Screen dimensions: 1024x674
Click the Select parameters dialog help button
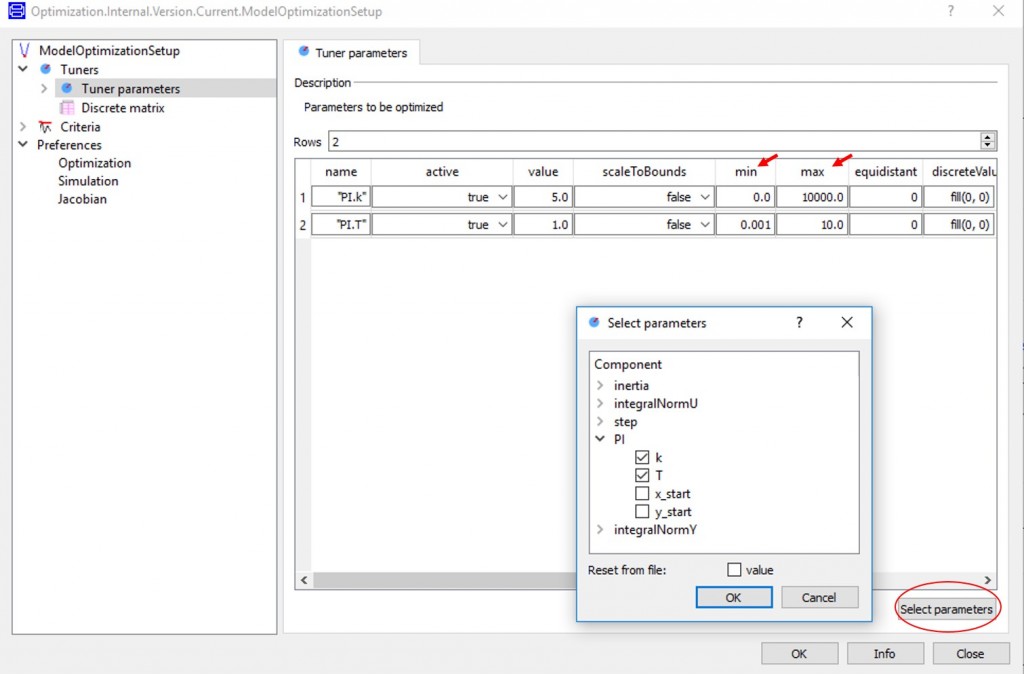coord(799,323)
